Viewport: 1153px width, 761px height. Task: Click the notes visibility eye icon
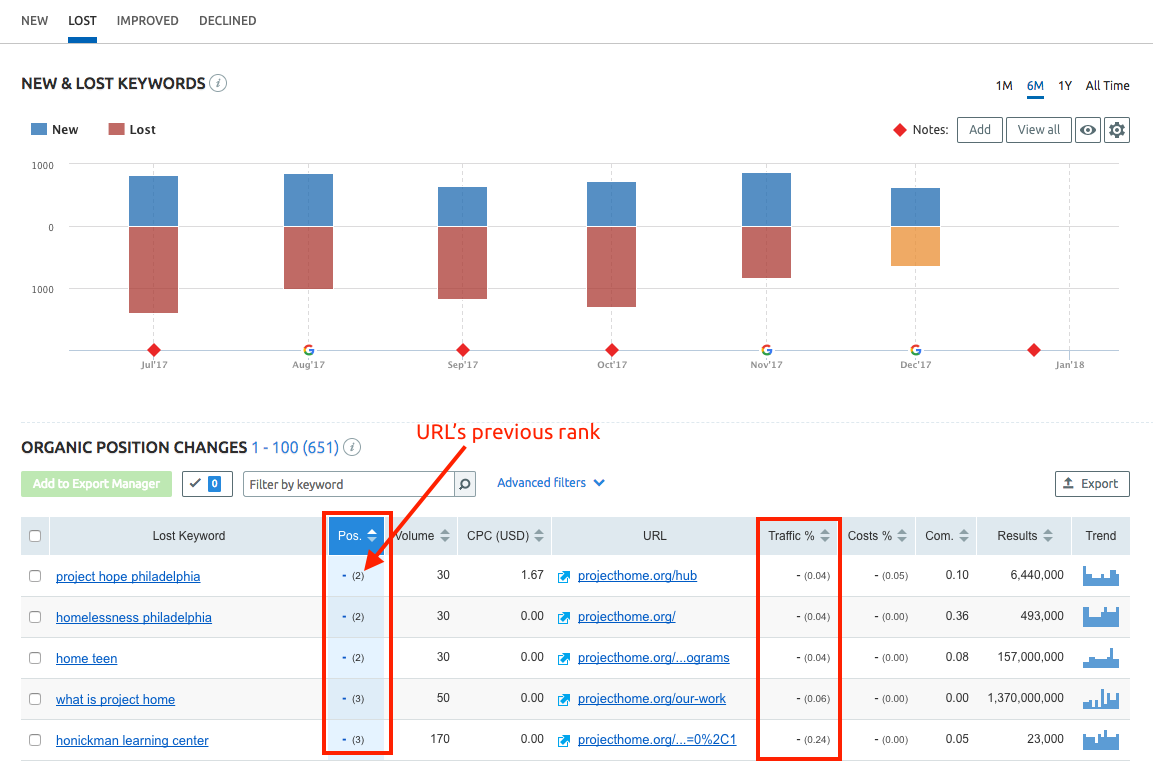tap(1087, 130)
